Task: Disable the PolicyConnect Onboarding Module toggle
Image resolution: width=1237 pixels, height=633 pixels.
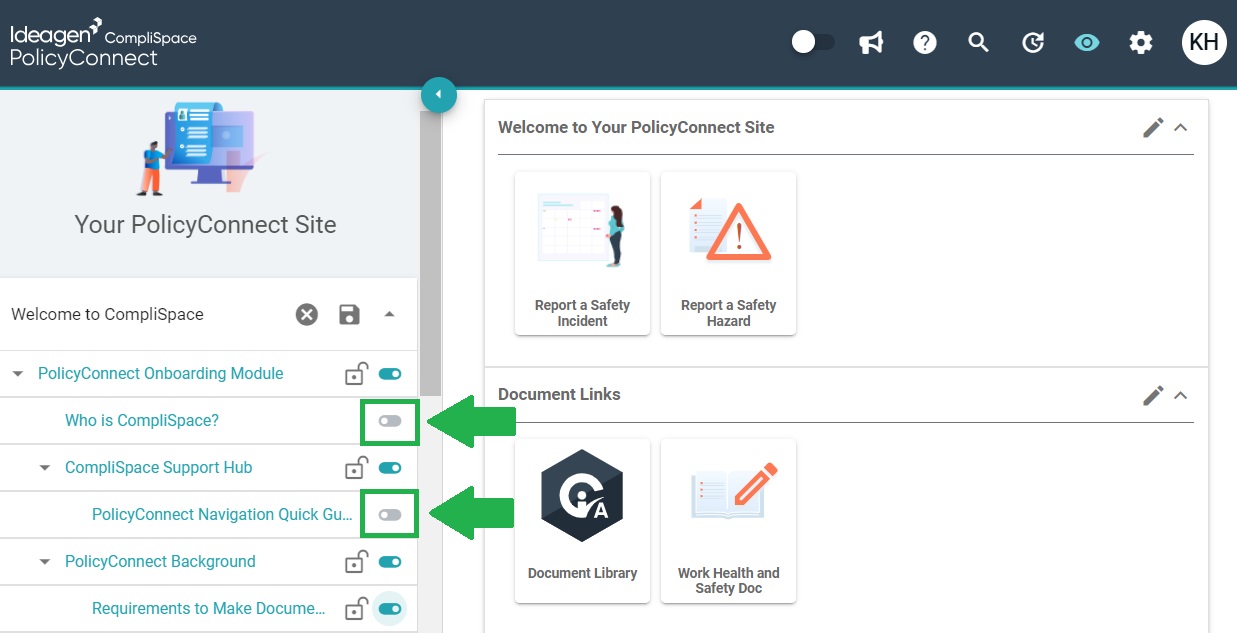Action: (x=390, y=374)
